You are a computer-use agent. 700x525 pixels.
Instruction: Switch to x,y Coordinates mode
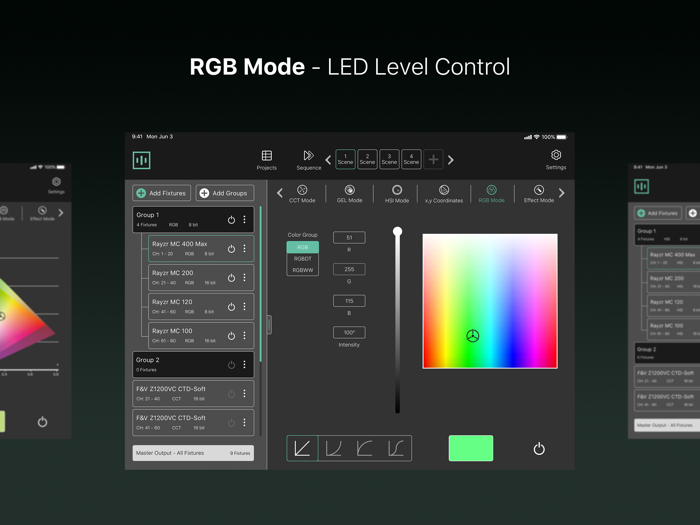pos(444,194)
